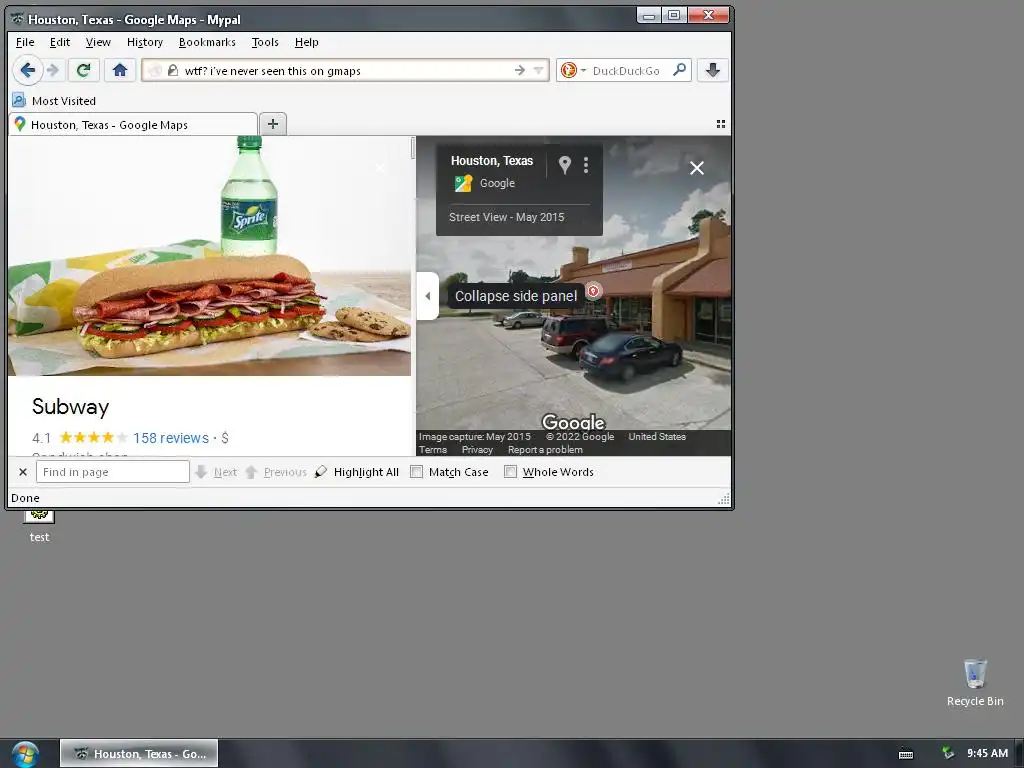The image size is (1024, 768).
Task: Open the Bookmarks menu
Action: (x=207, y=42)
